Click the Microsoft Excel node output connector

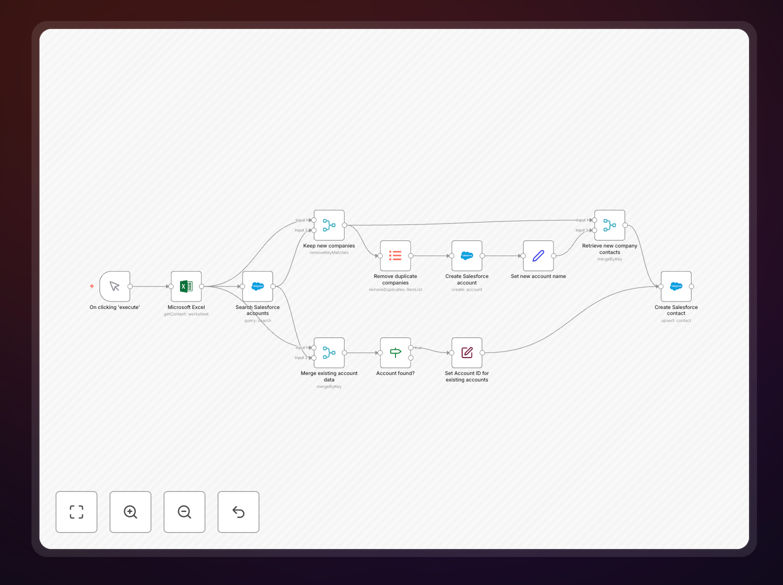click(x=202, y=286)
